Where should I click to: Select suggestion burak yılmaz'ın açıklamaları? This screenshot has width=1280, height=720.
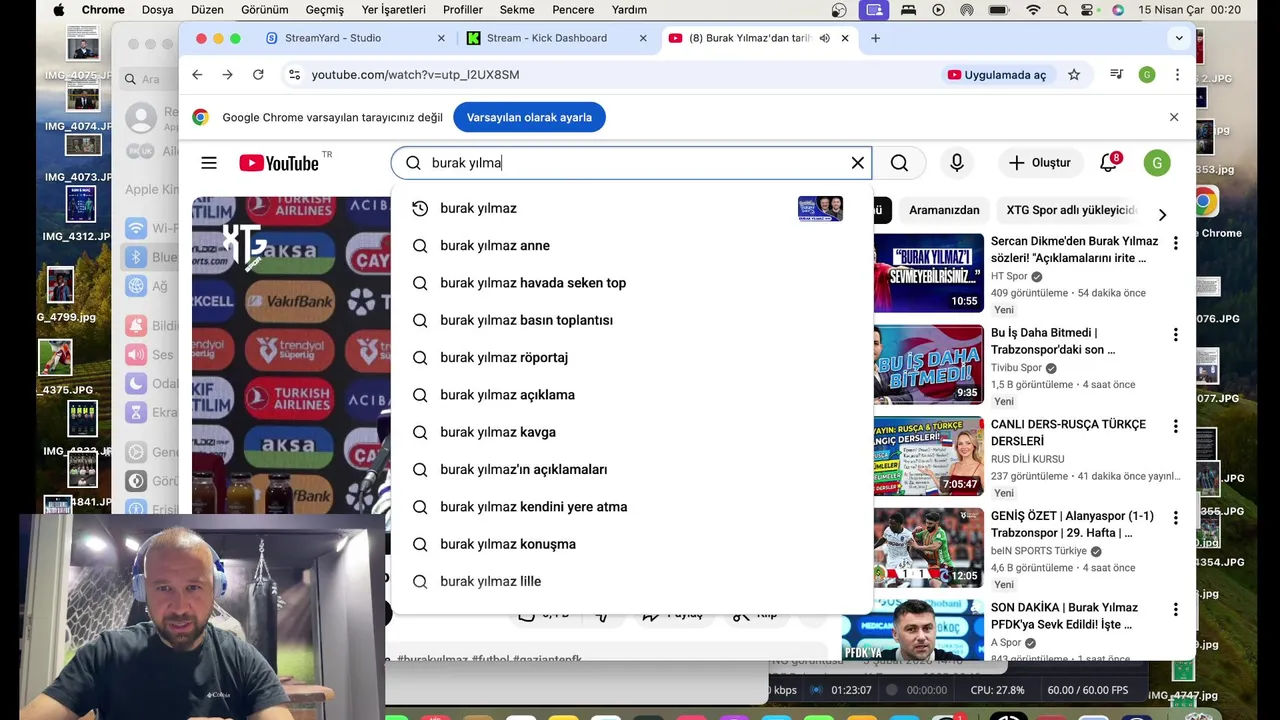[631, 470]
